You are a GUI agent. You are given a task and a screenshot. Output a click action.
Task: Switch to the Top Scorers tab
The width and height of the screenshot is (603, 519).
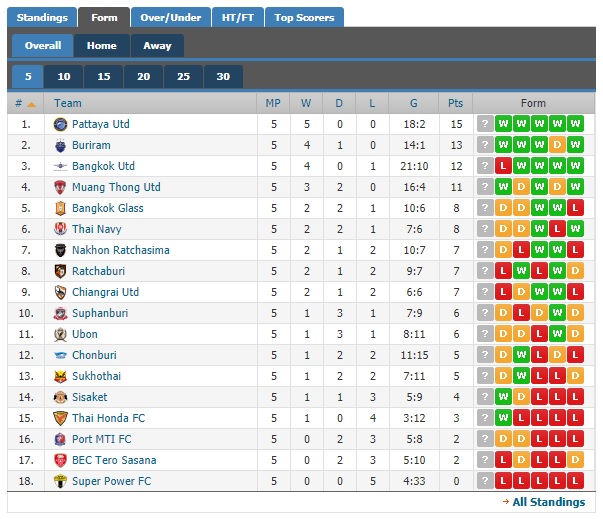pos(304,18)
